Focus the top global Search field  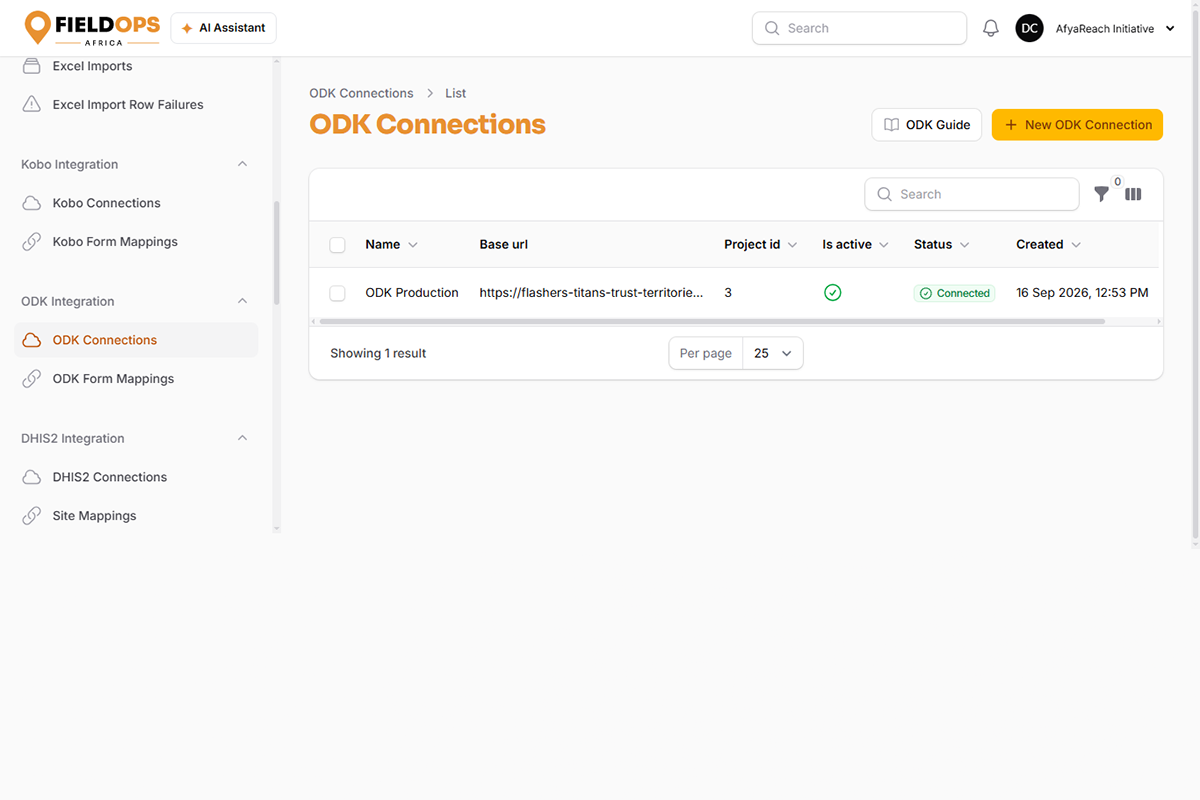coord(859,29)
